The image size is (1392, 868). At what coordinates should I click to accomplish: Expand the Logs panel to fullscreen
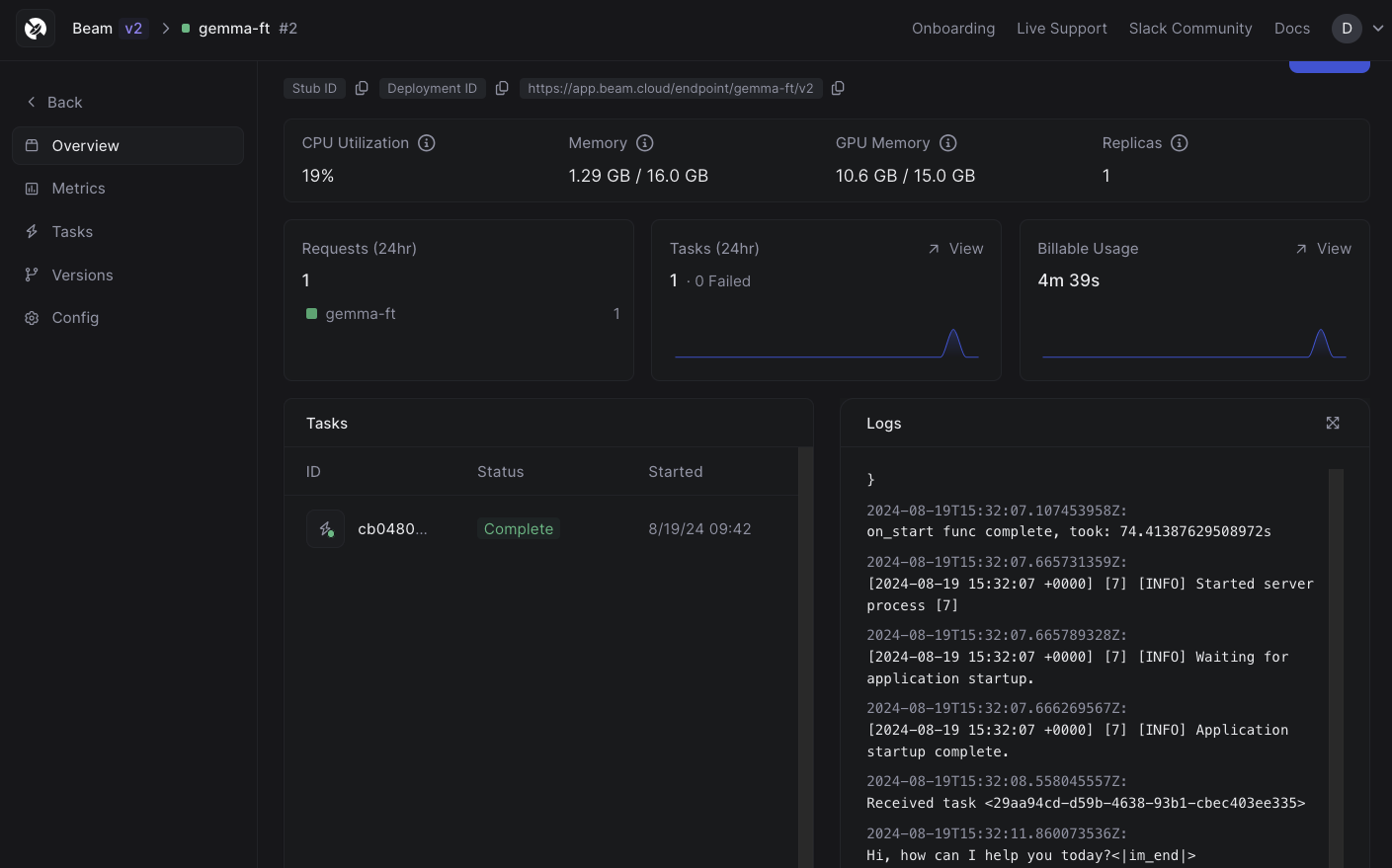point(1333,423)
